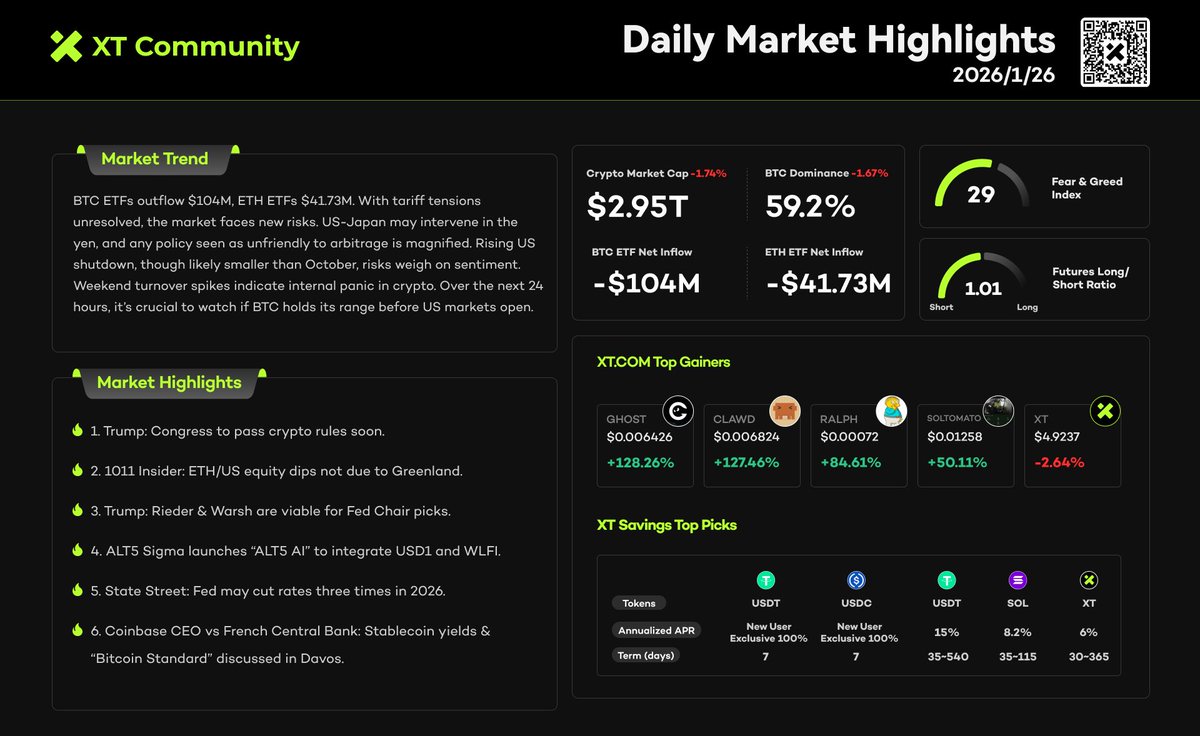Click the XT logo on the XT gainer card
This screenshot has width=1200, height=736.
tap(1105, 410)
